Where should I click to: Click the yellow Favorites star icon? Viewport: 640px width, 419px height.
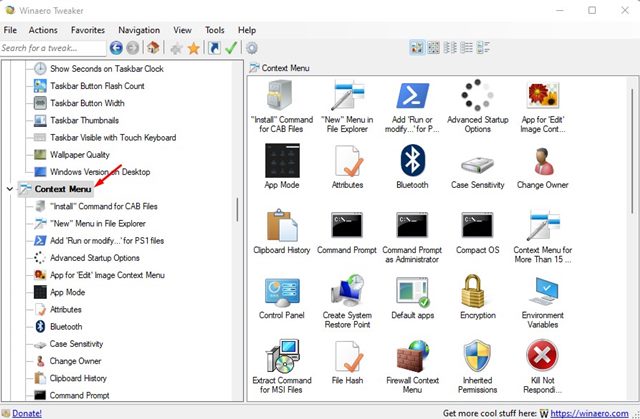click(x=193, y=47)
